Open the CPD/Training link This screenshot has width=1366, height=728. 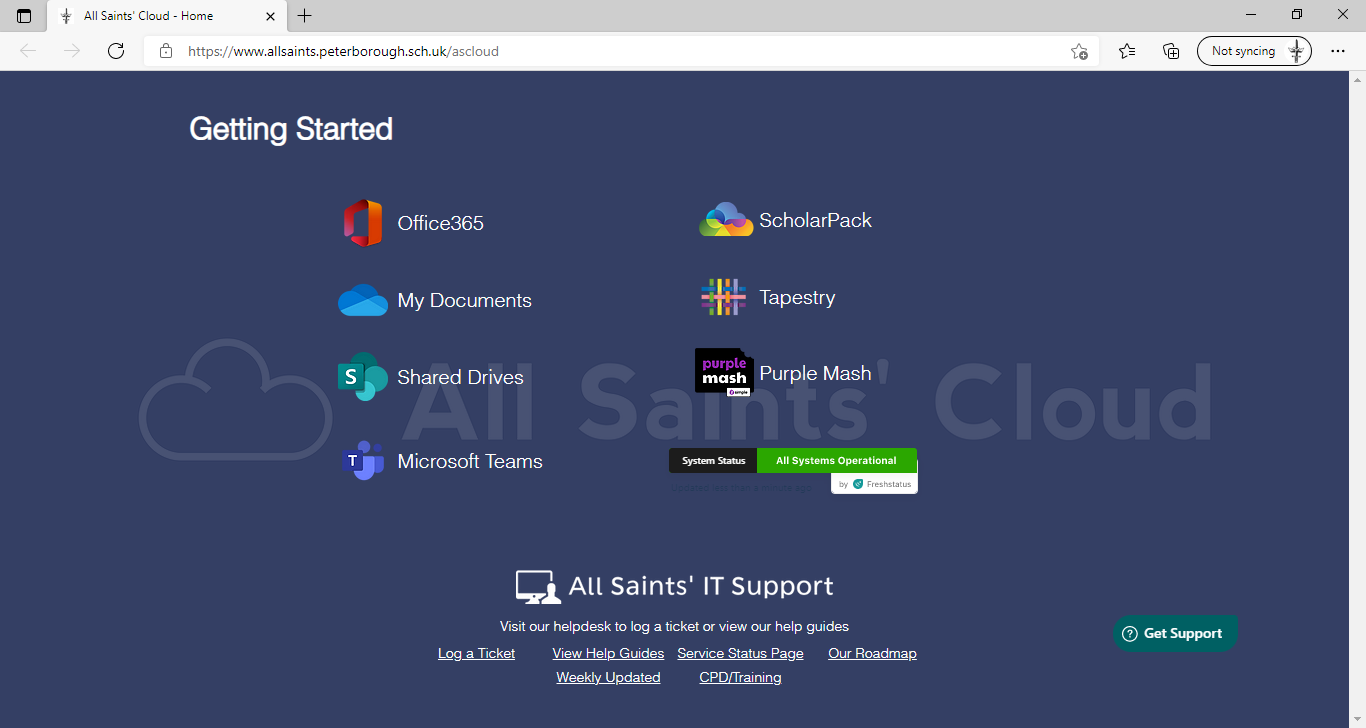(x=740, y=677)
